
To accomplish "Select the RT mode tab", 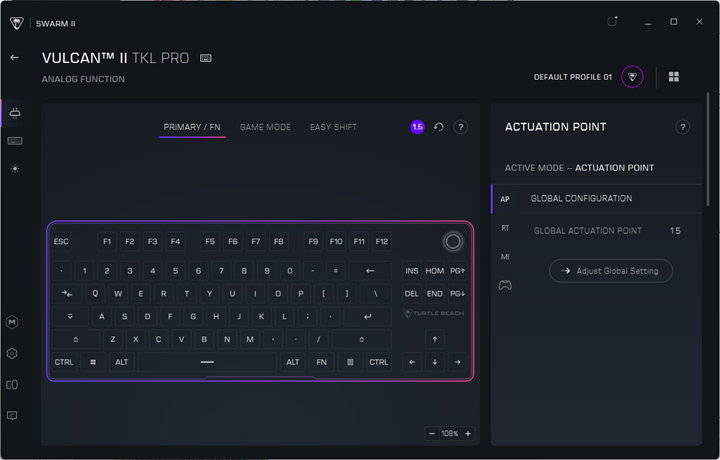I will click(505, 229).
